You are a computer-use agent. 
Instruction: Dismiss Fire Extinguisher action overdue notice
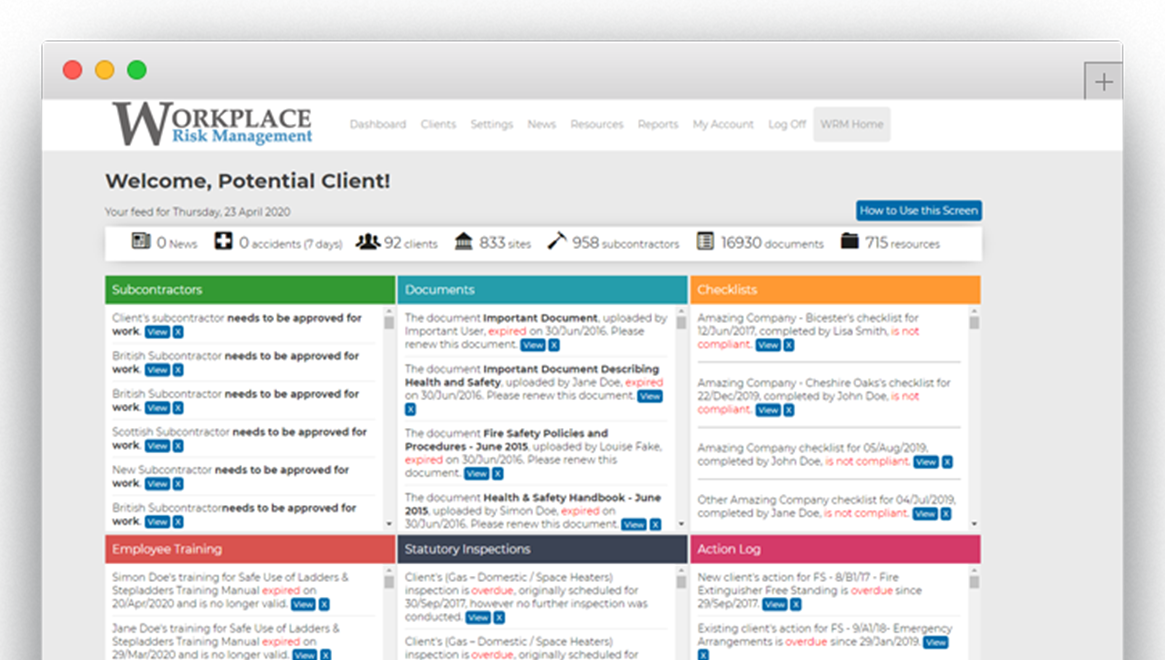pyautogui.click(x=796, y=604)
